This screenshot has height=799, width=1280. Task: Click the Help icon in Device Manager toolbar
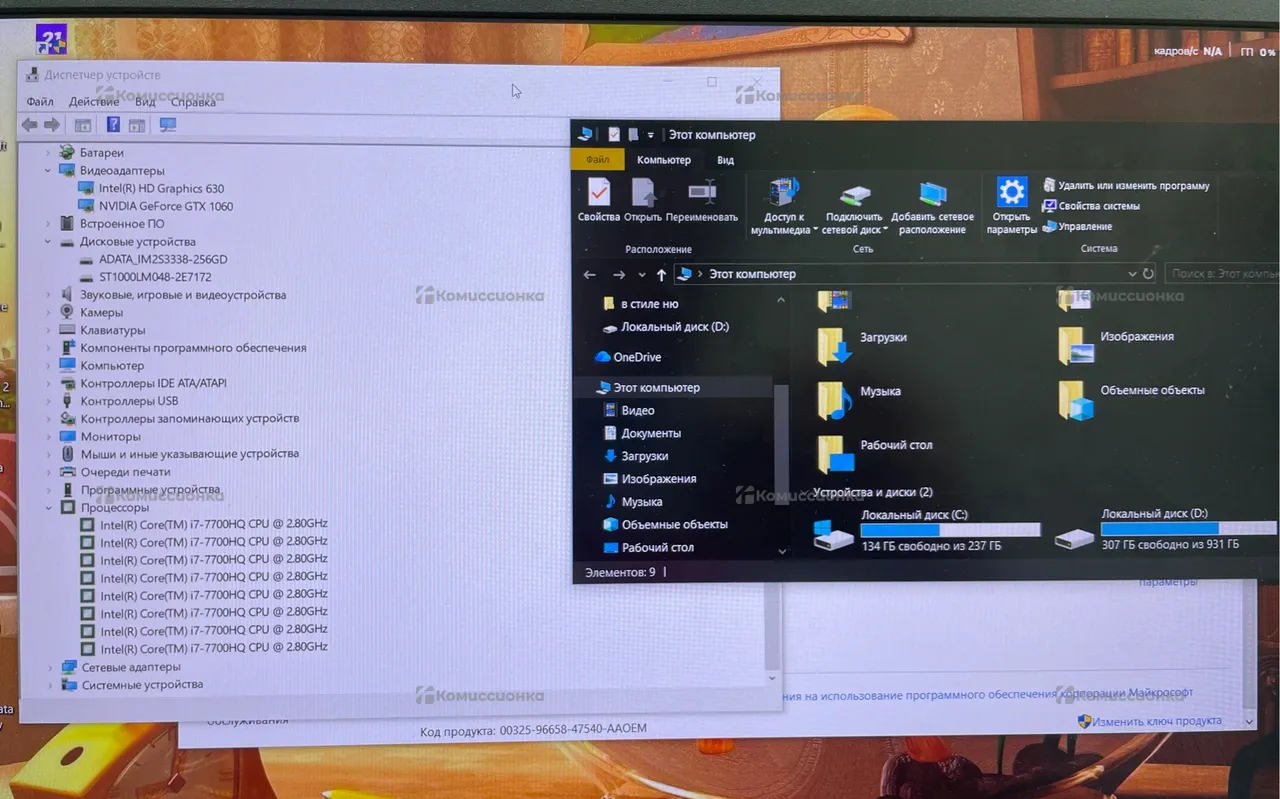pos(113,125)
